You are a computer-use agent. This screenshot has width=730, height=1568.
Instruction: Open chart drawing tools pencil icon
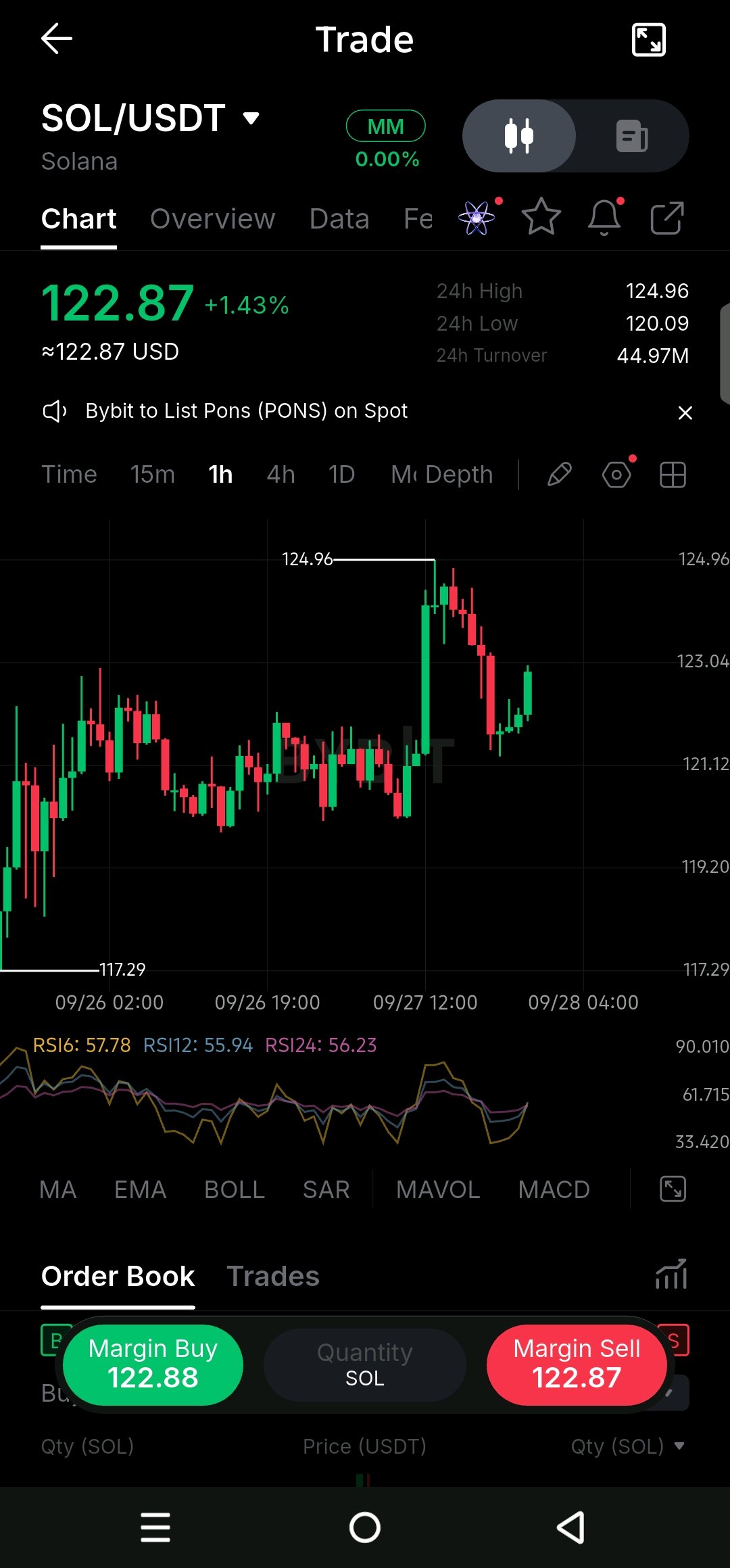pos(560,475)
